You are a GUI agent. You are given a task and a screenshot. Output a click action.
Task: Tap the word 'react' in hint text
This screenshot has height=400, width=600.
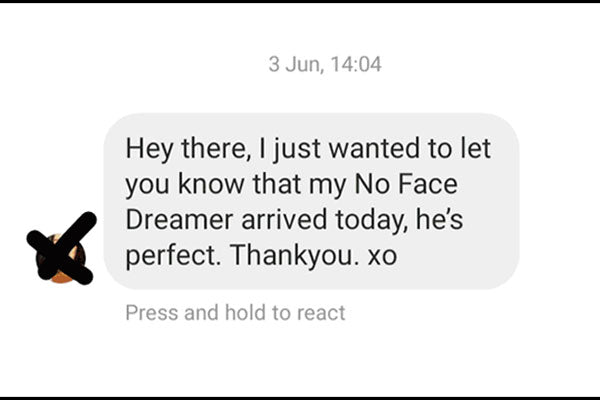pos(321,313)
